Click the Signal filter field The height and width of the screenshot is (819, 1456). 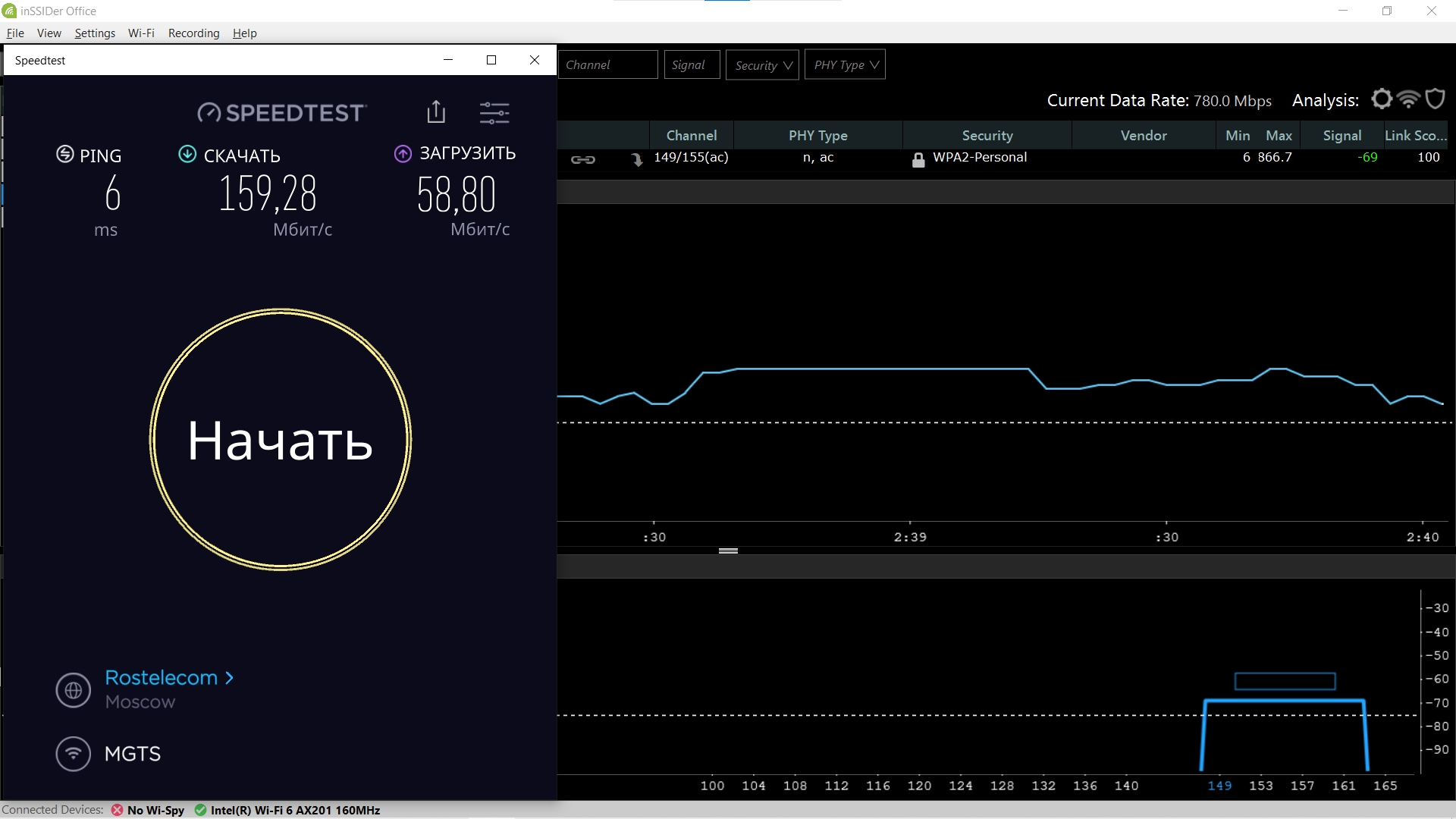(692, 64)
